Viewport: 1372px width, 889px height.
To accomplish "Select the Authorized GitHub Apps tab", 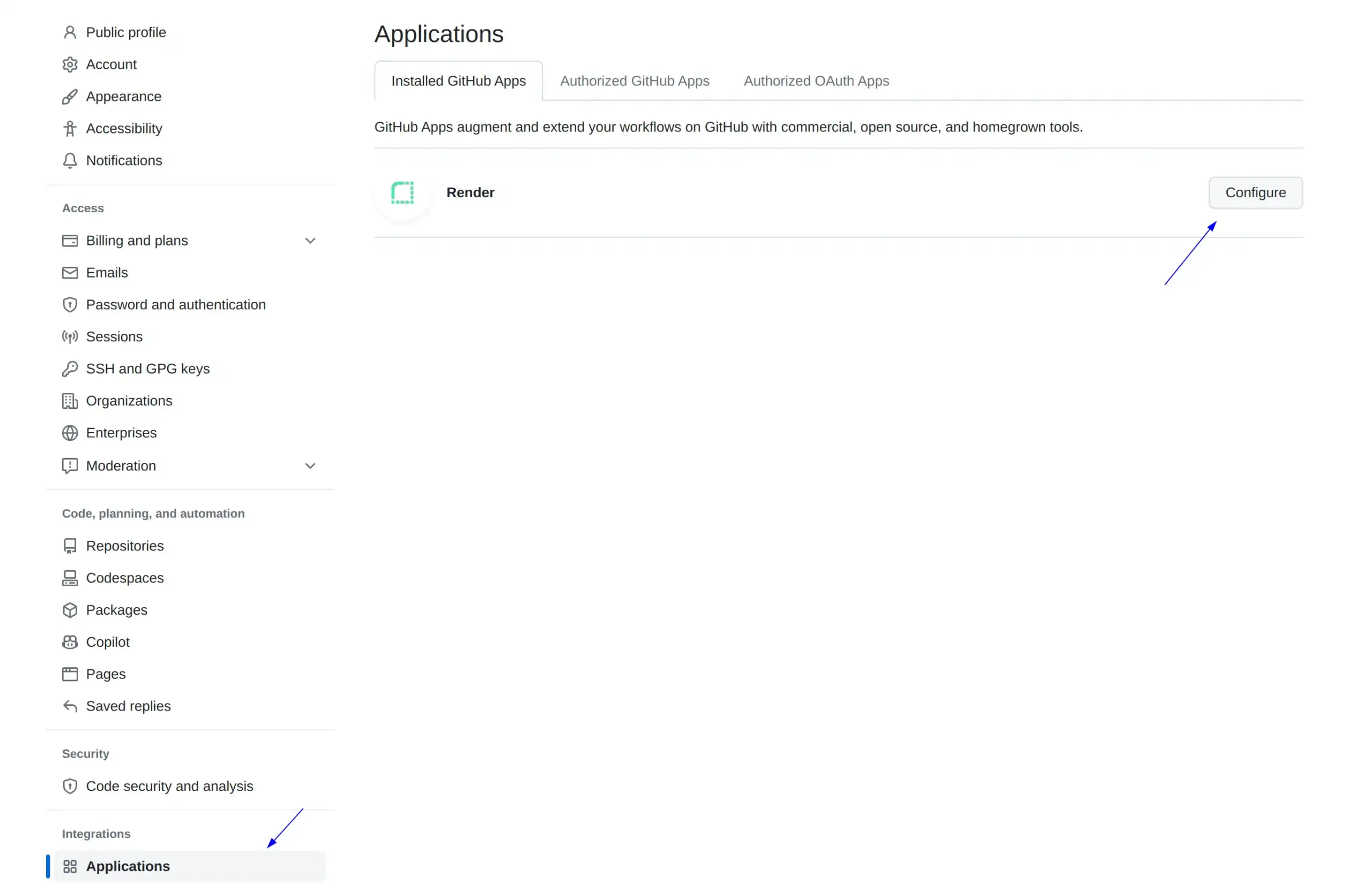I will click(635, 80).
